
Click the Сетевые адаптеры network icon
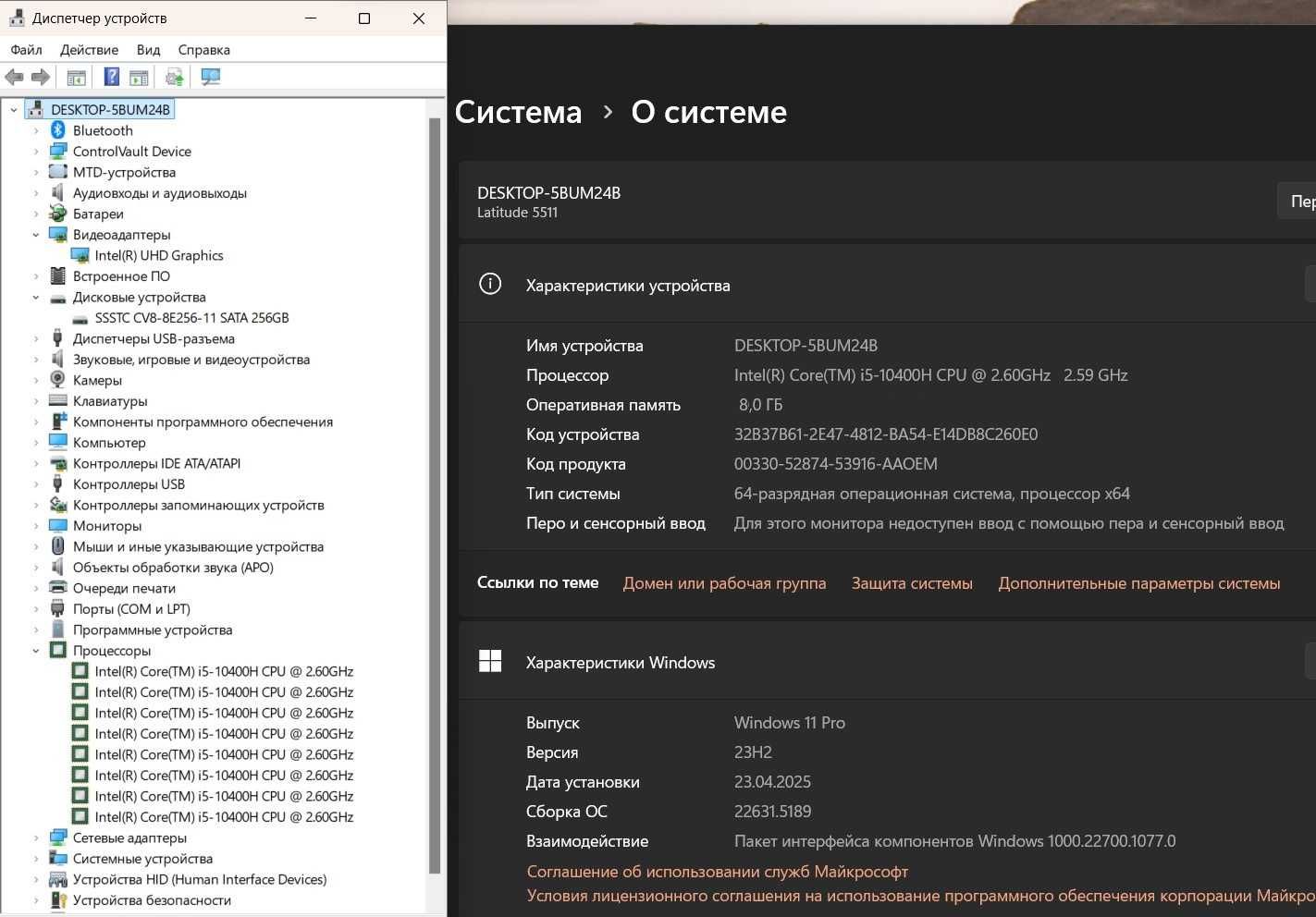(57, 838)
